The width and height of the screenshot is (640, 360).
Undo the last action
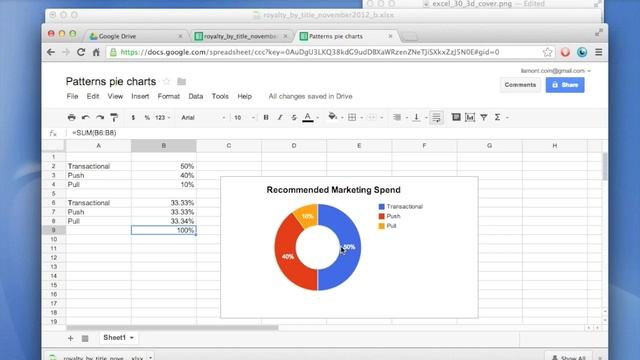click(85, 118)
